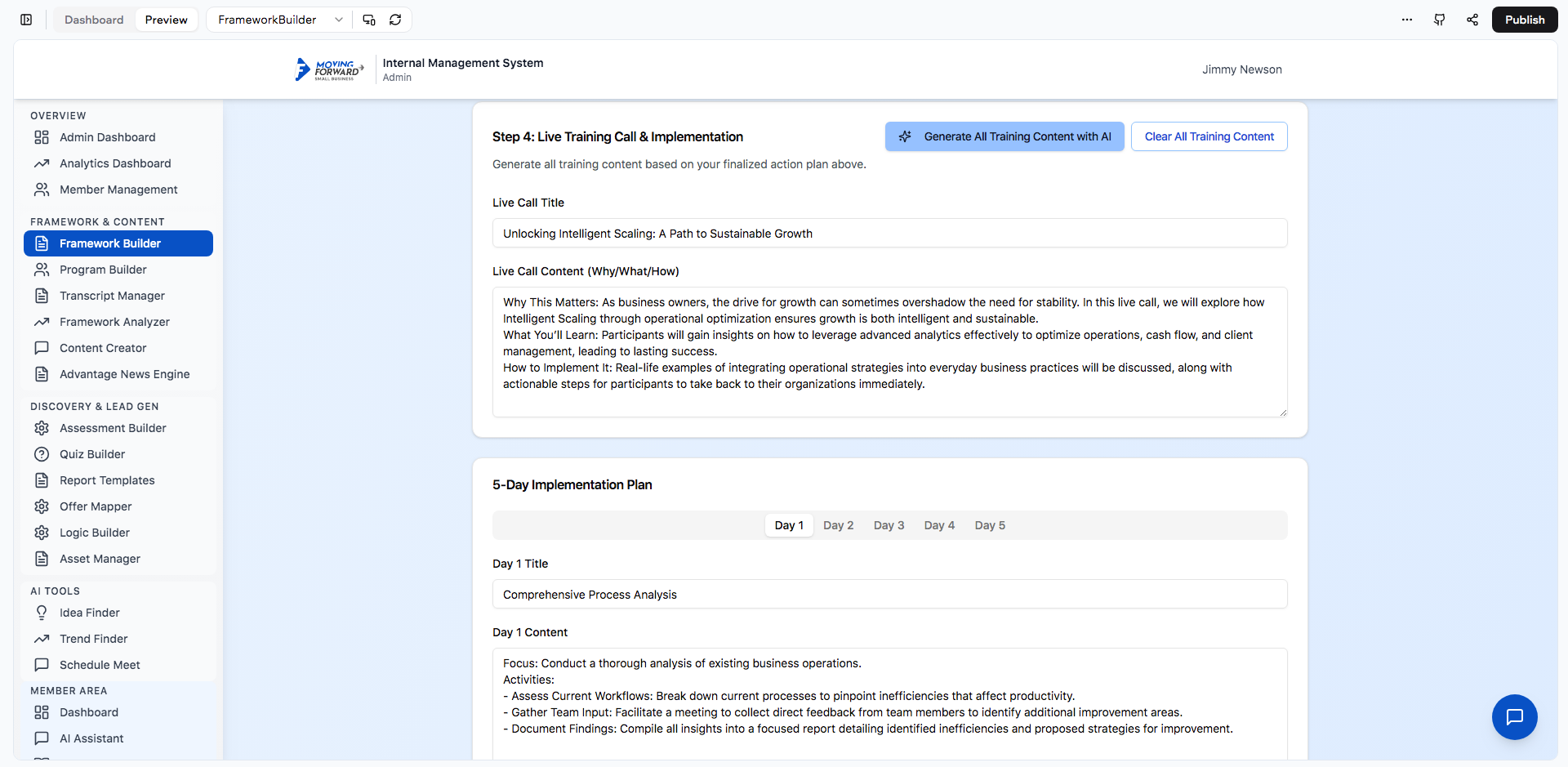Click the share icon in top bar
This screenshot has width=1568, height=767.
pos(1472,20)
